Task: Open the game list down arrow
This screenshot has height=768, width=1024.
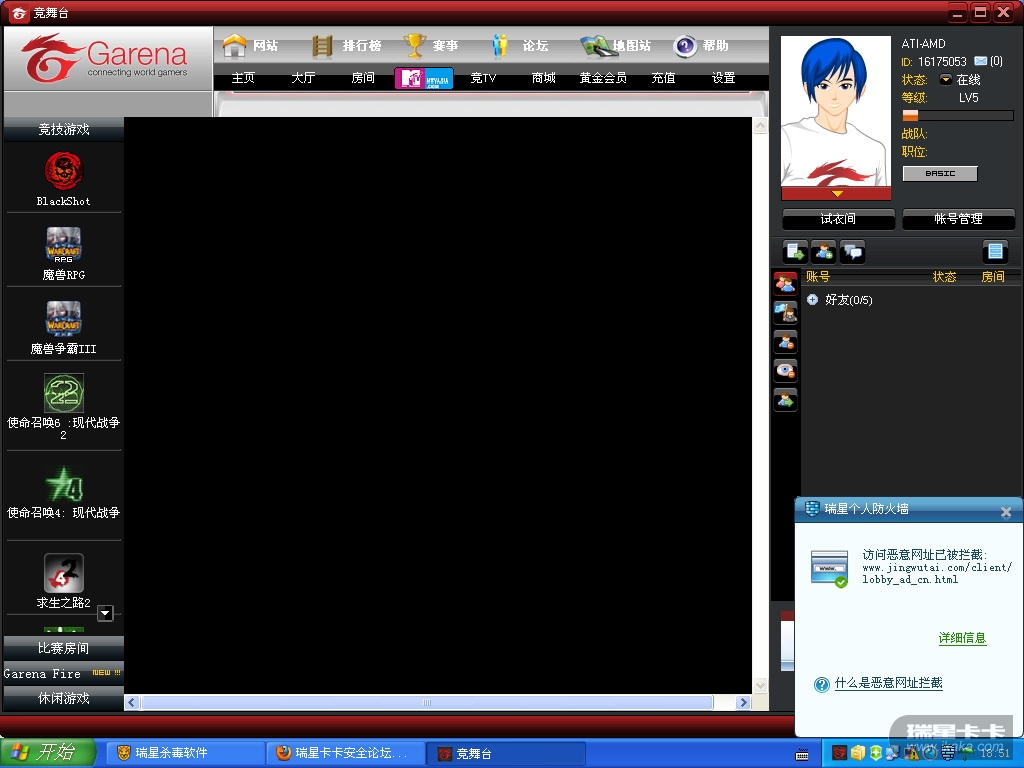Action: point(105,613)
